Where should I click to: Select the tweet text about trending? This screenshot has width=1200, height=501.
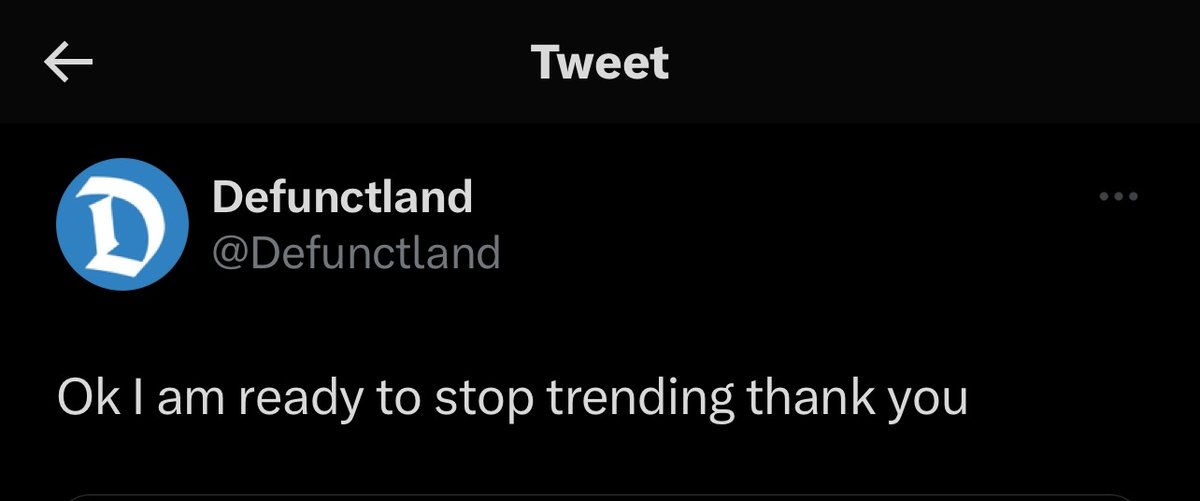pyautogui.click(x=512, y=398)
